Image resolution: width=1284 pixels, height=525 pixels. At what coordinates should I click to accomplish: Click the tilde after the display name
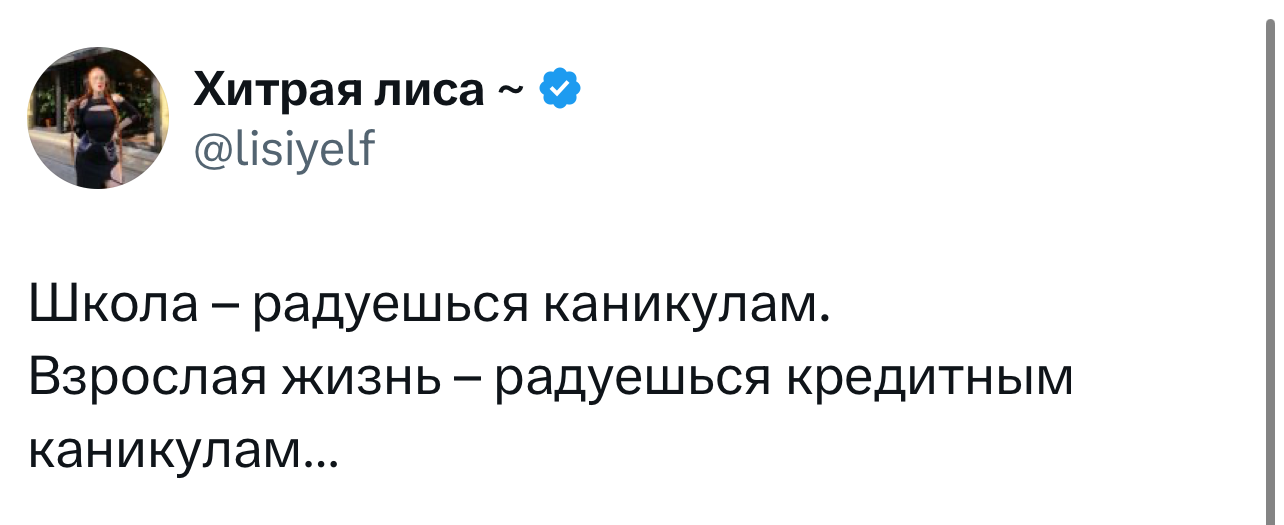click(x=508, y=93)
